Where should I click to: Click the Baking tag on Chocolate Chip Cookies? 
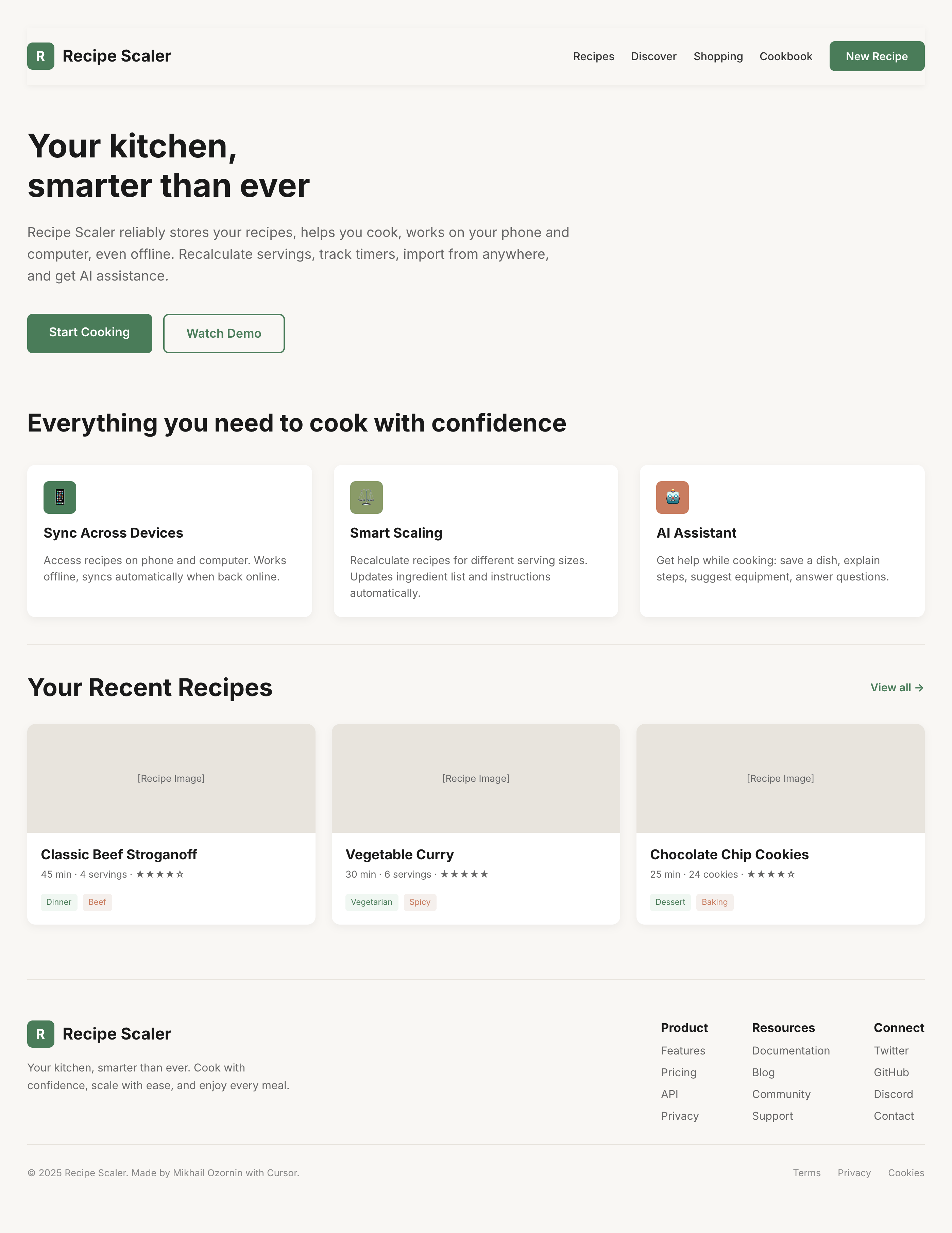(x=714, y=901)
